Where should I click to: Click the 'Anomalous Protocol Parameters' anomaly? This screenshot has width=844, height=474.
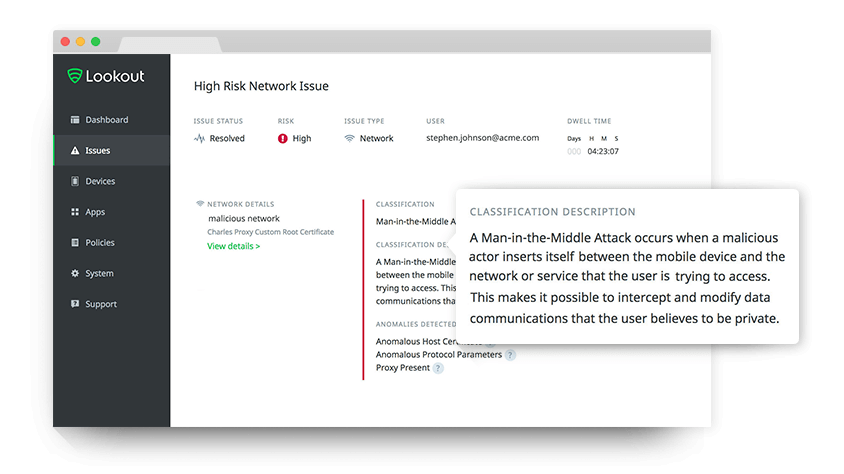click(439, 355)
